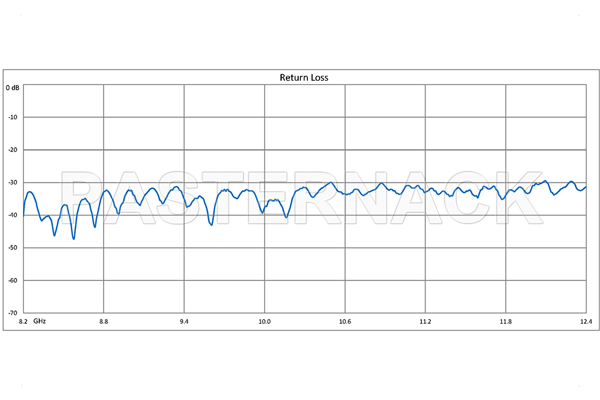Click the -70 y-axis label
This screenshot has width=600, height=400.
click(x=14, y=313)
